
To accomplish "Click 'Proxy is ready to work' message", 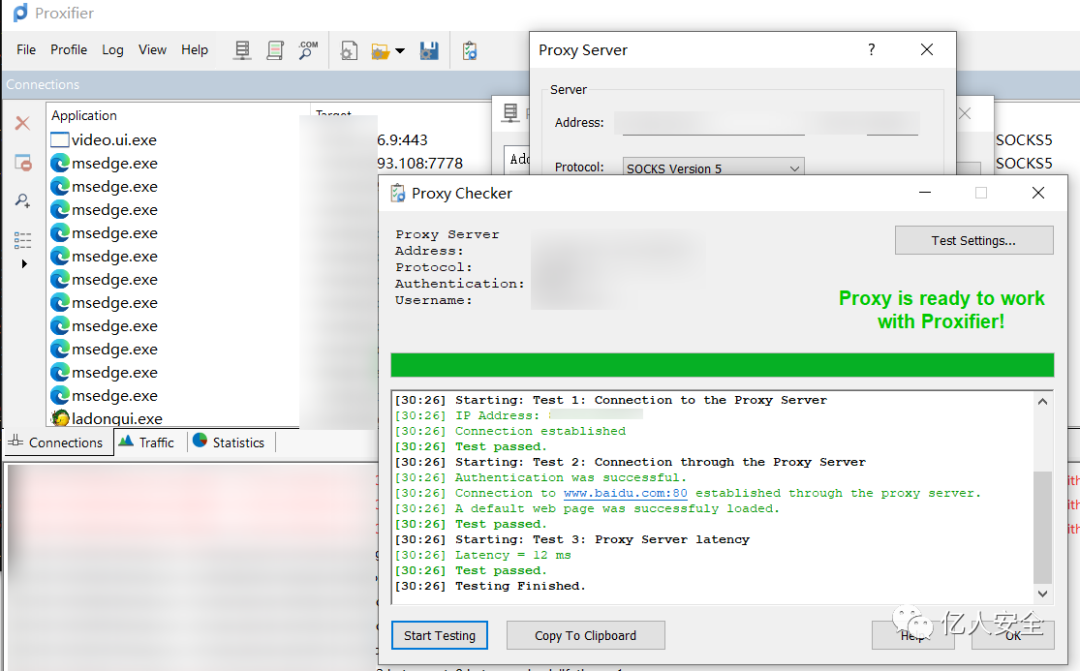I will 941,309.
